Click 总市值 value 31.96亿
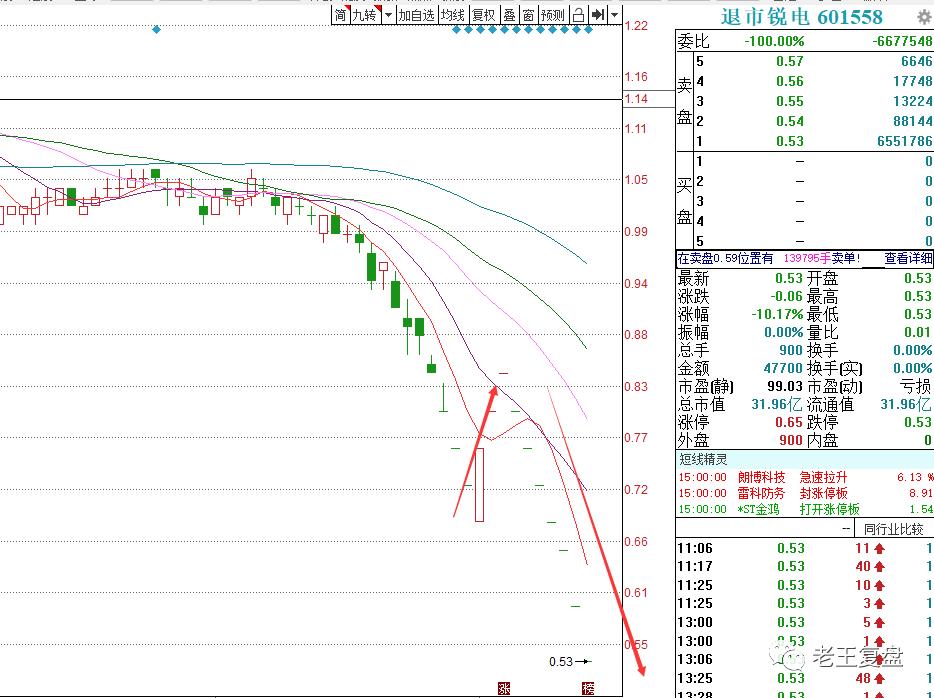Viewport: 934px width, 698px height. coord(776,404)
